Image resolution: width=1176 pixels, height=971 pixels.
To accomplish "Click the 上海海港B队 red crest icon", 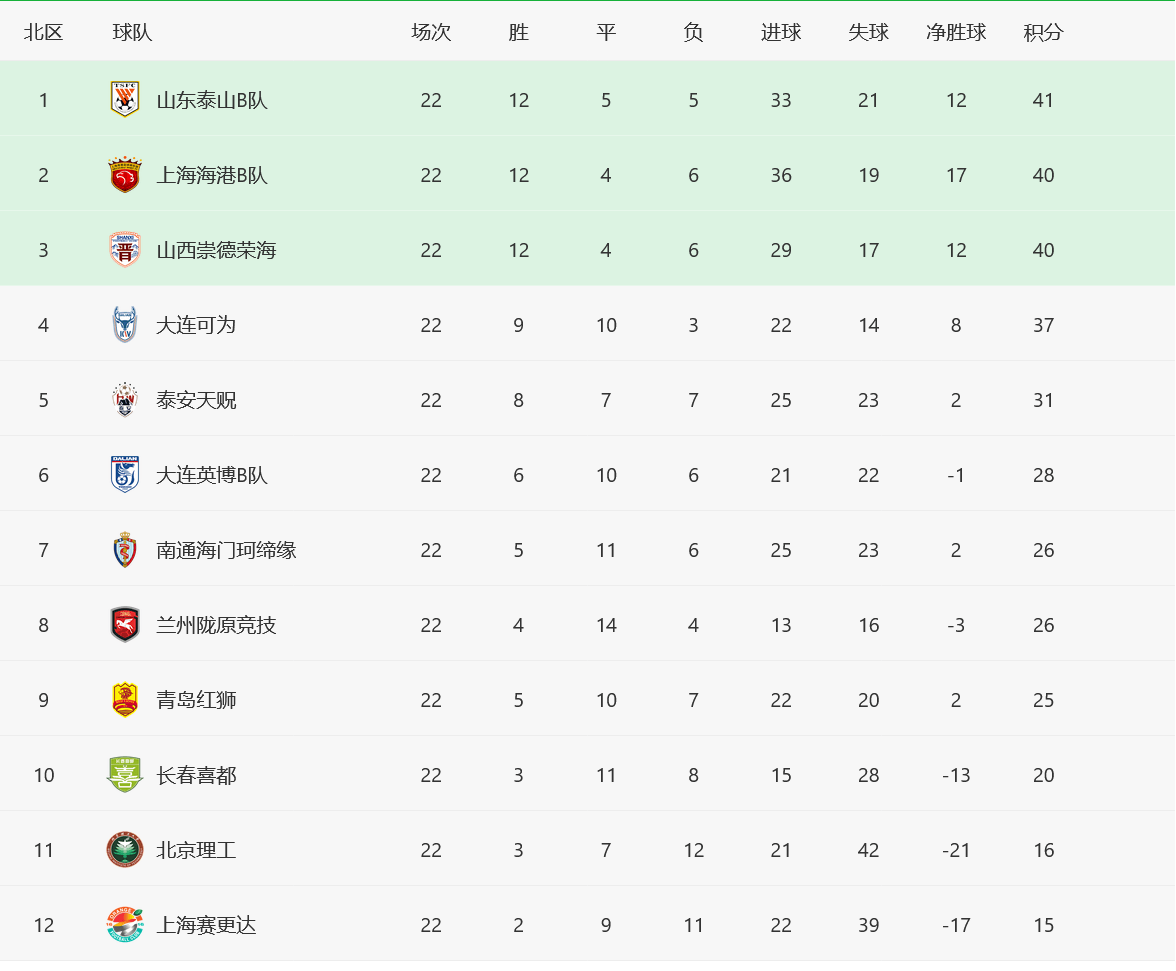I will pos(124,175).
